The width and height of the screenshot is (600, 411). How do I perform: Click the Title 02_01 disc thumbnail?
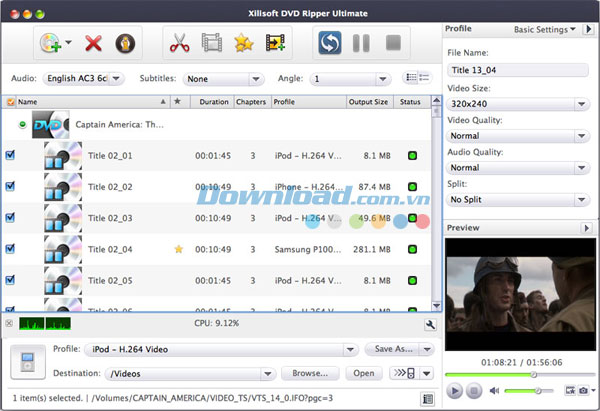coord(63,156)
